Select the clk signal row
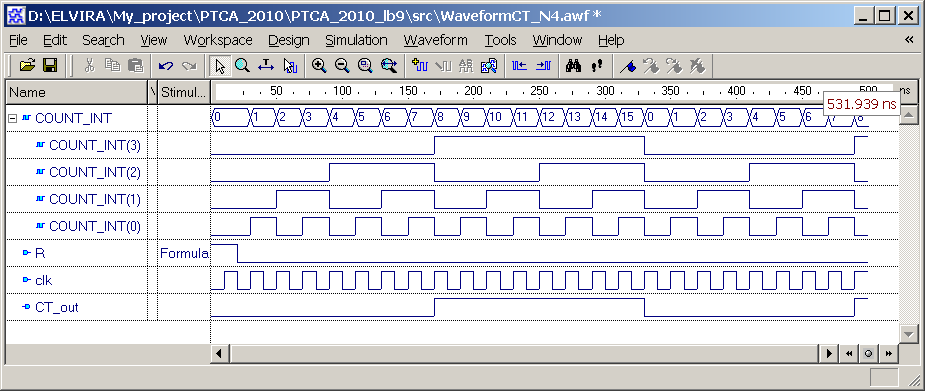Screen dimensions: 925x391 [x=43, y=280]
